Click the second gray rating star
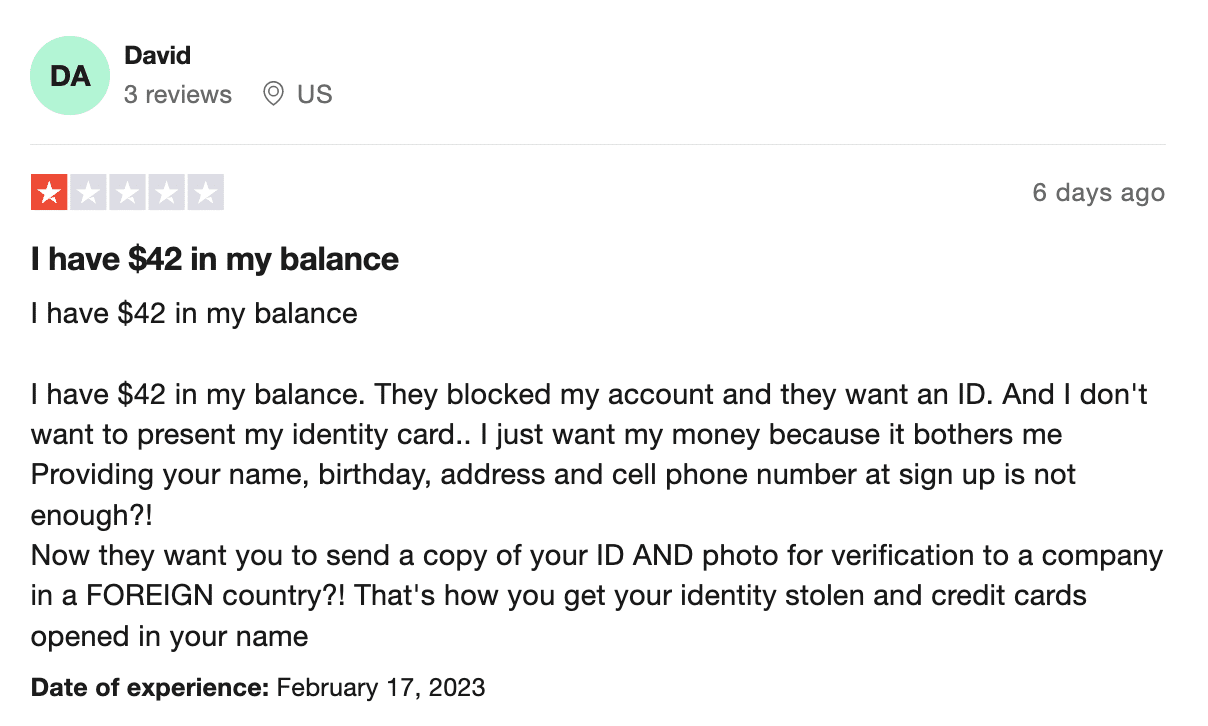The height and width of the screenshot is (726, 1208). pyautogui.click(x=88, y=192)
